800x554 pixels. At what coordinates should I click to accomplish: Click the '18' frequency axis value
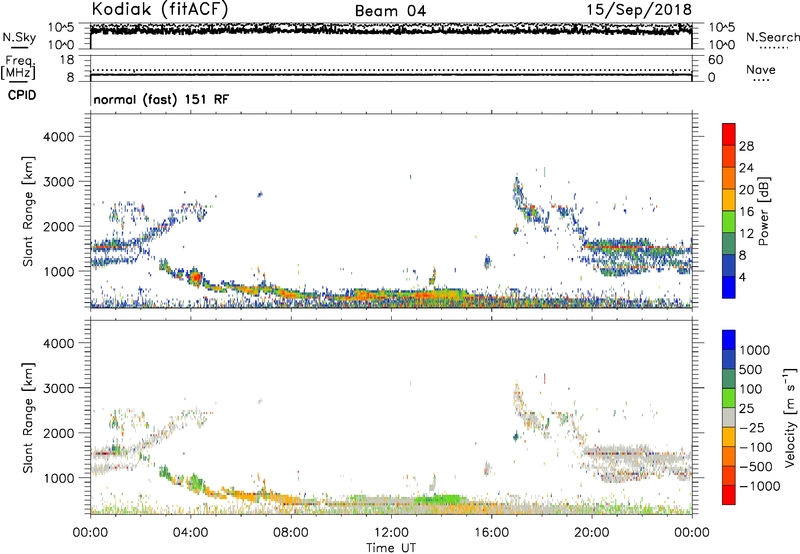point(66,60)
